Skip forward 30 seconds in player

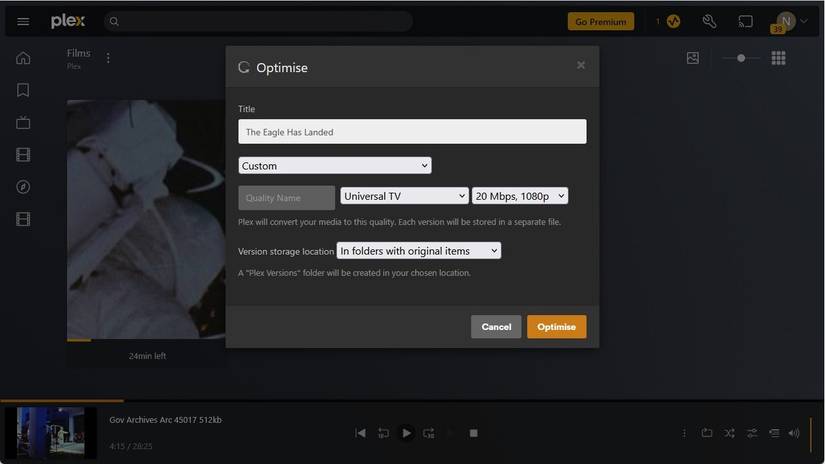(x=429, y=433)
